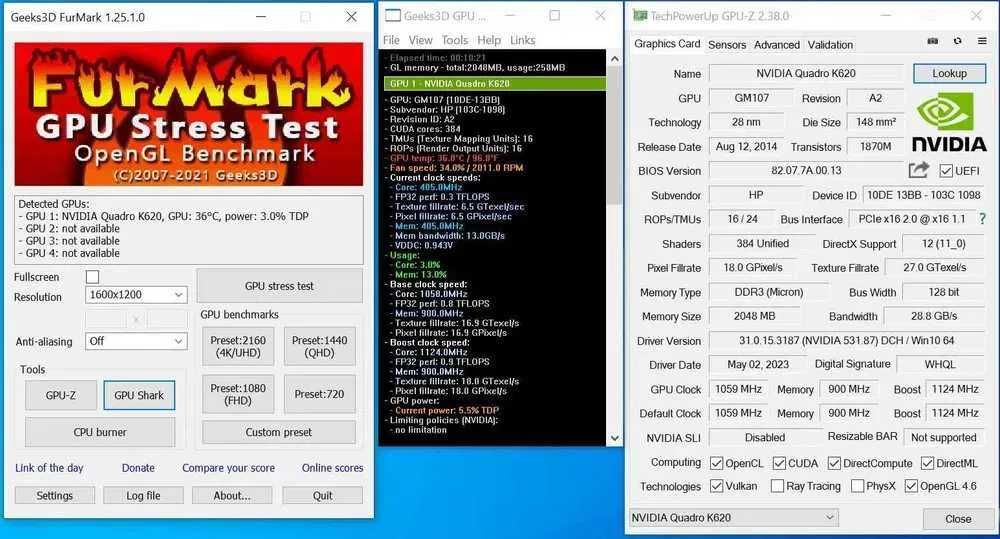This screenshot has width=1000, height=539.
Task: Toggle the UEFI checkbox
Action: coord(946,171)
